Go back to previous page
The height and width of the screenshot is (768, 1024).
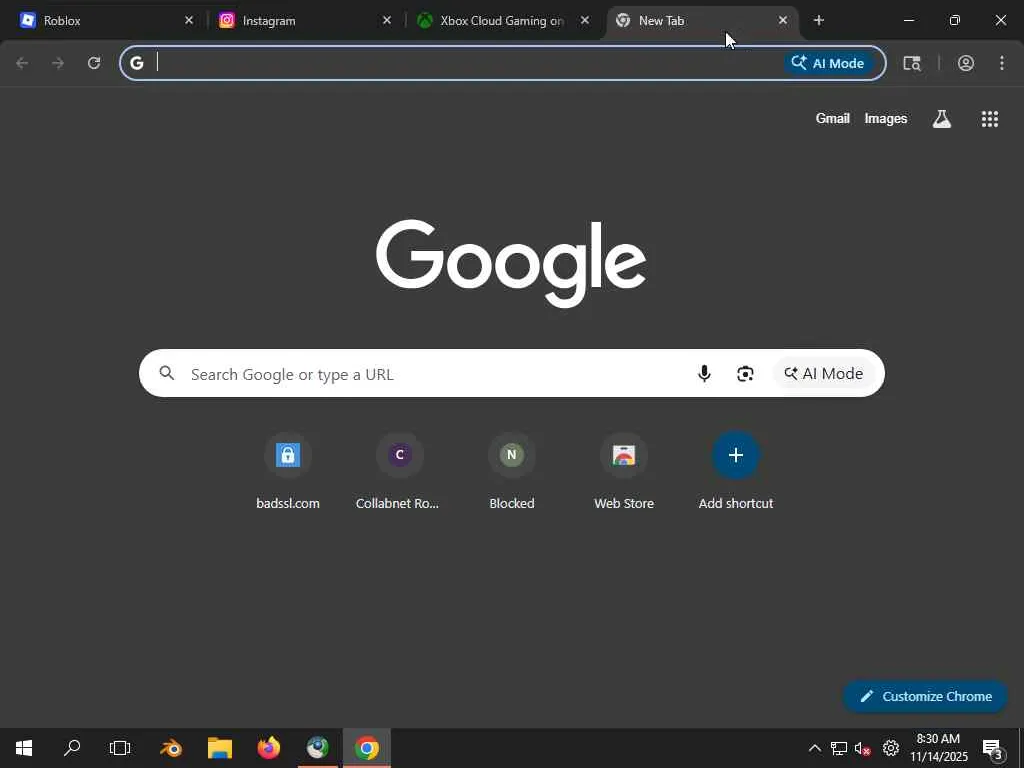[22, 63]
